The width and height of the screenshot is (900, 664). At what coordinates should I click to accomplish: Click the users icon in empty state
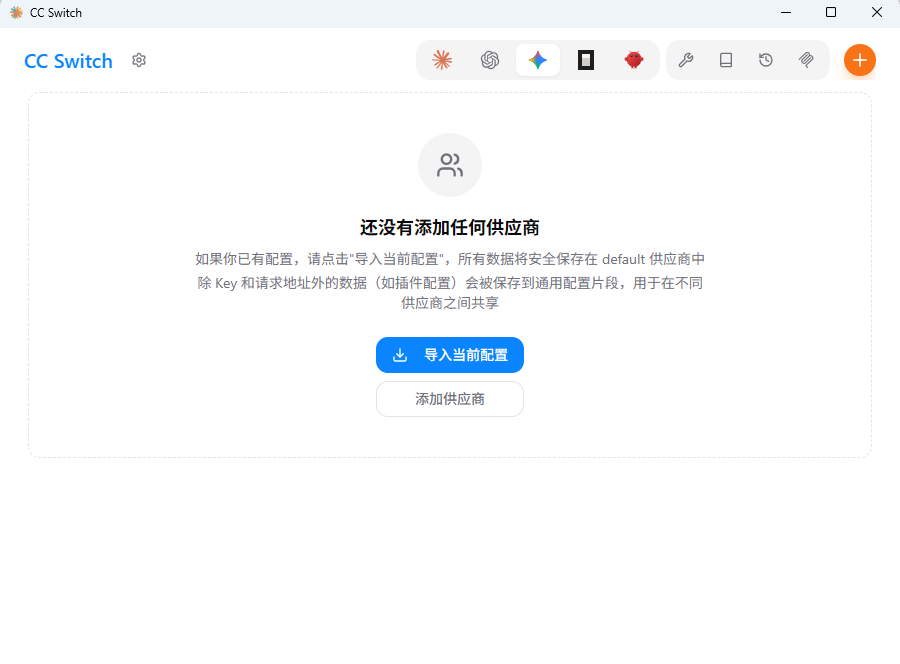(449, 165)
